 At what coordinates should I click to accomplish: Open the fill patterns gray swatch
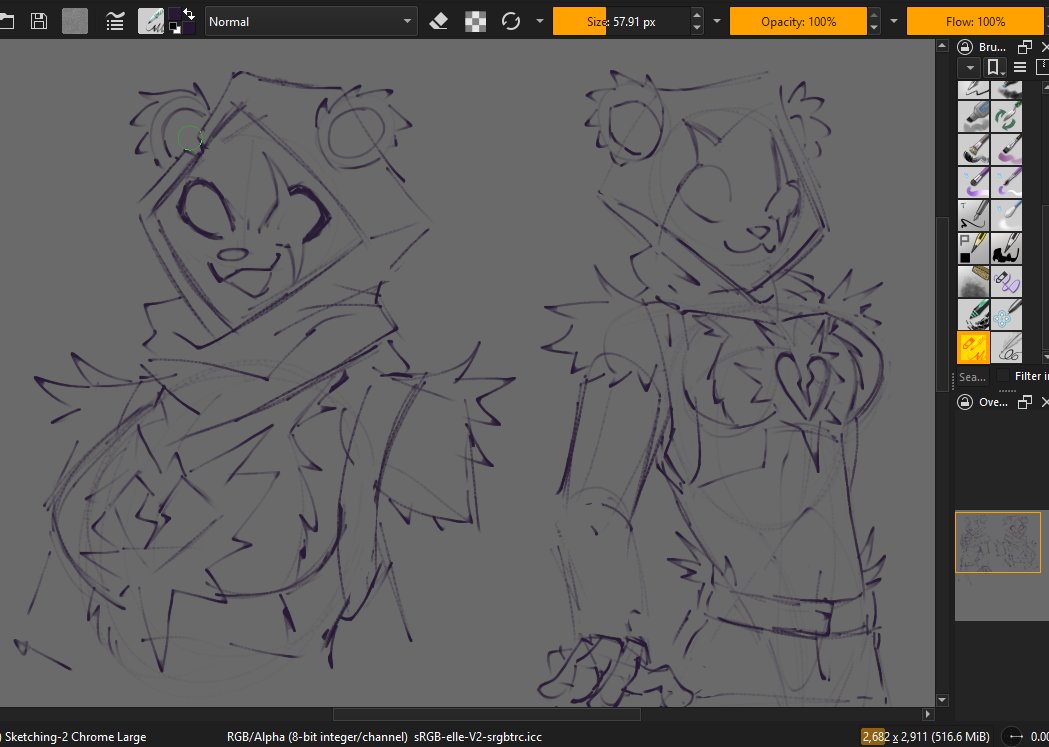pyautogui.click(x=75, y=21)
